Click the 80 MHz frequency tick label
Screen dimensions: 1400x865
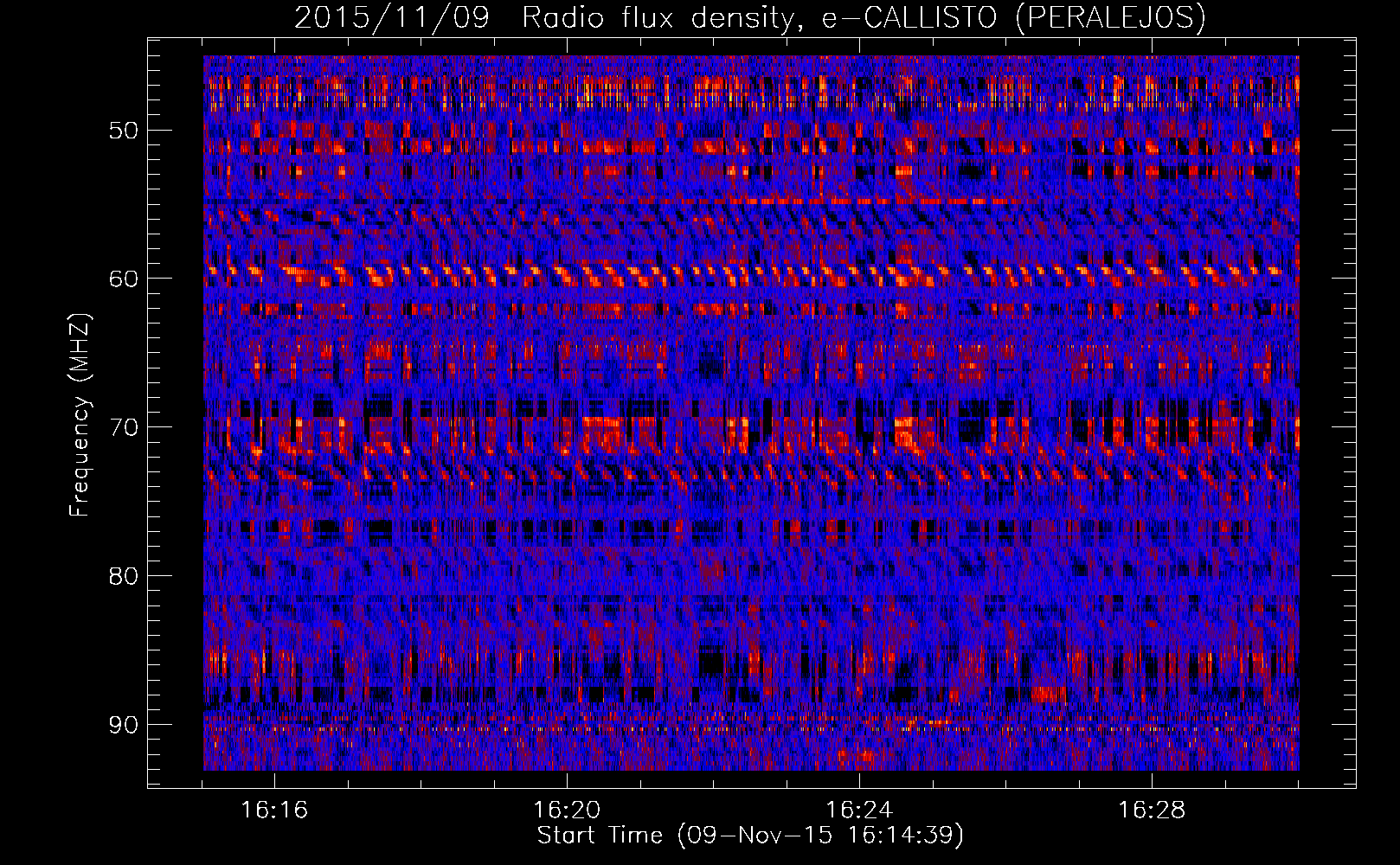(123, 575)
